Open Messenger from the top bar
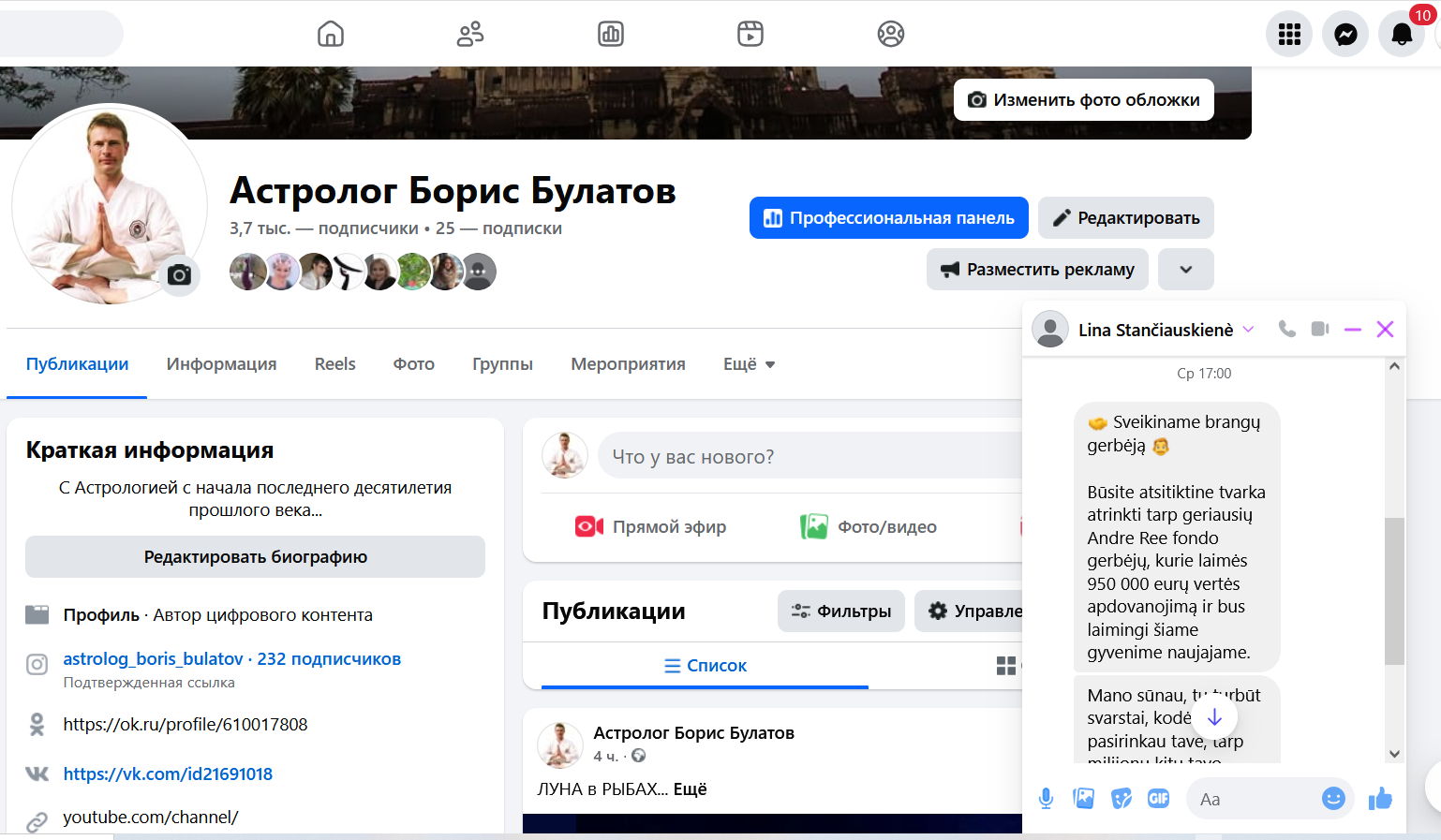 point(1345,35)
